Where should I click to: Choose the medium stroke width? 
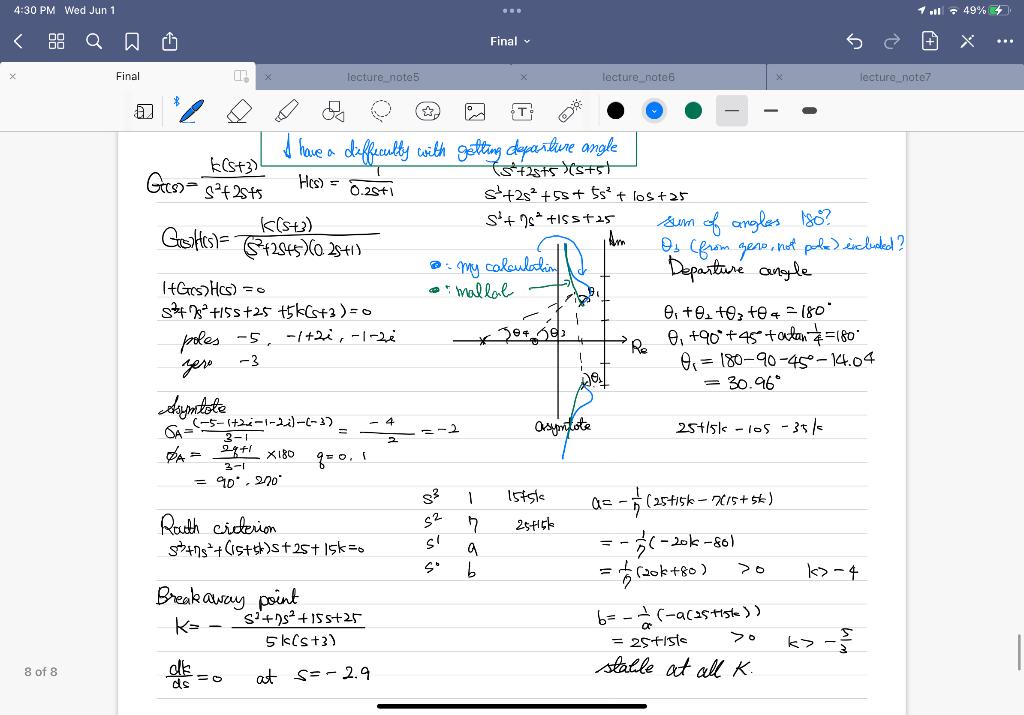click(x=771, y=111)
